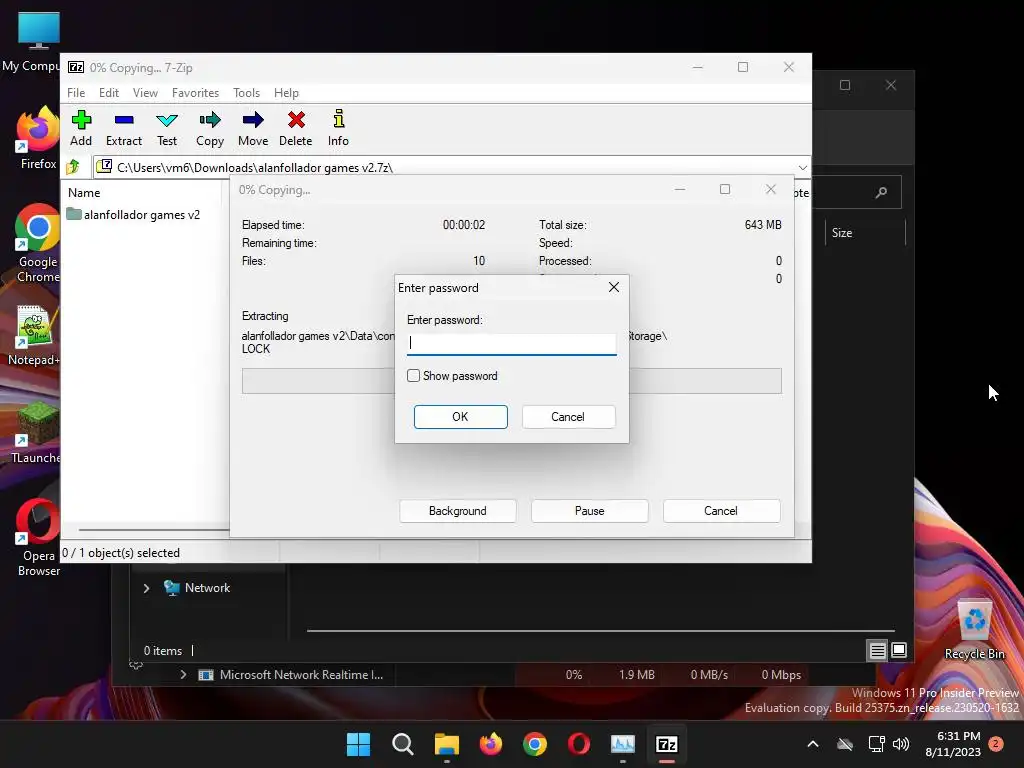Image resolution: width=1024 pixels, height=768 pixels.
Task: Launch Chrome from the taskbar
Action: [535, 744]
